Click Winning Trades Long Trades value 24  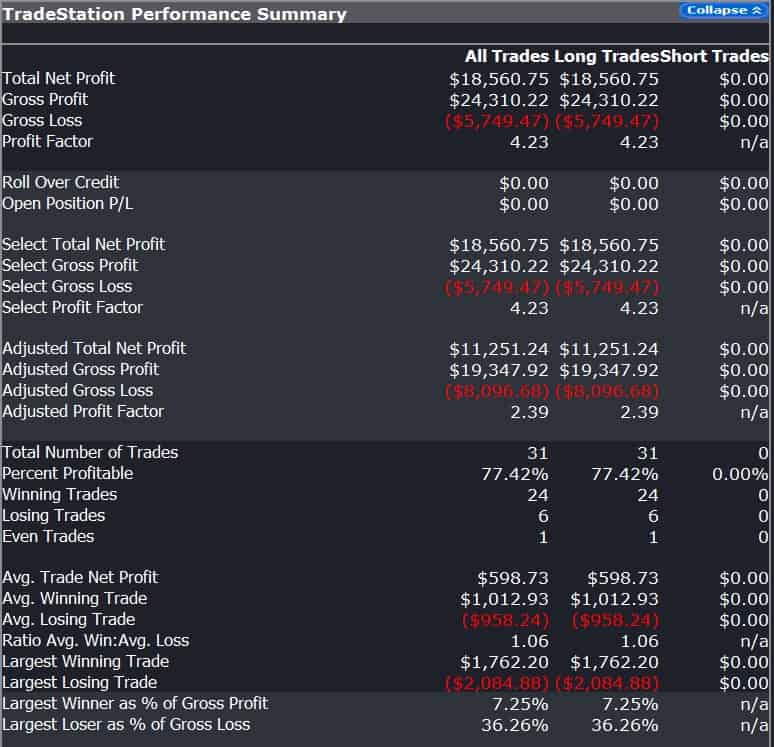coord(648,496)
